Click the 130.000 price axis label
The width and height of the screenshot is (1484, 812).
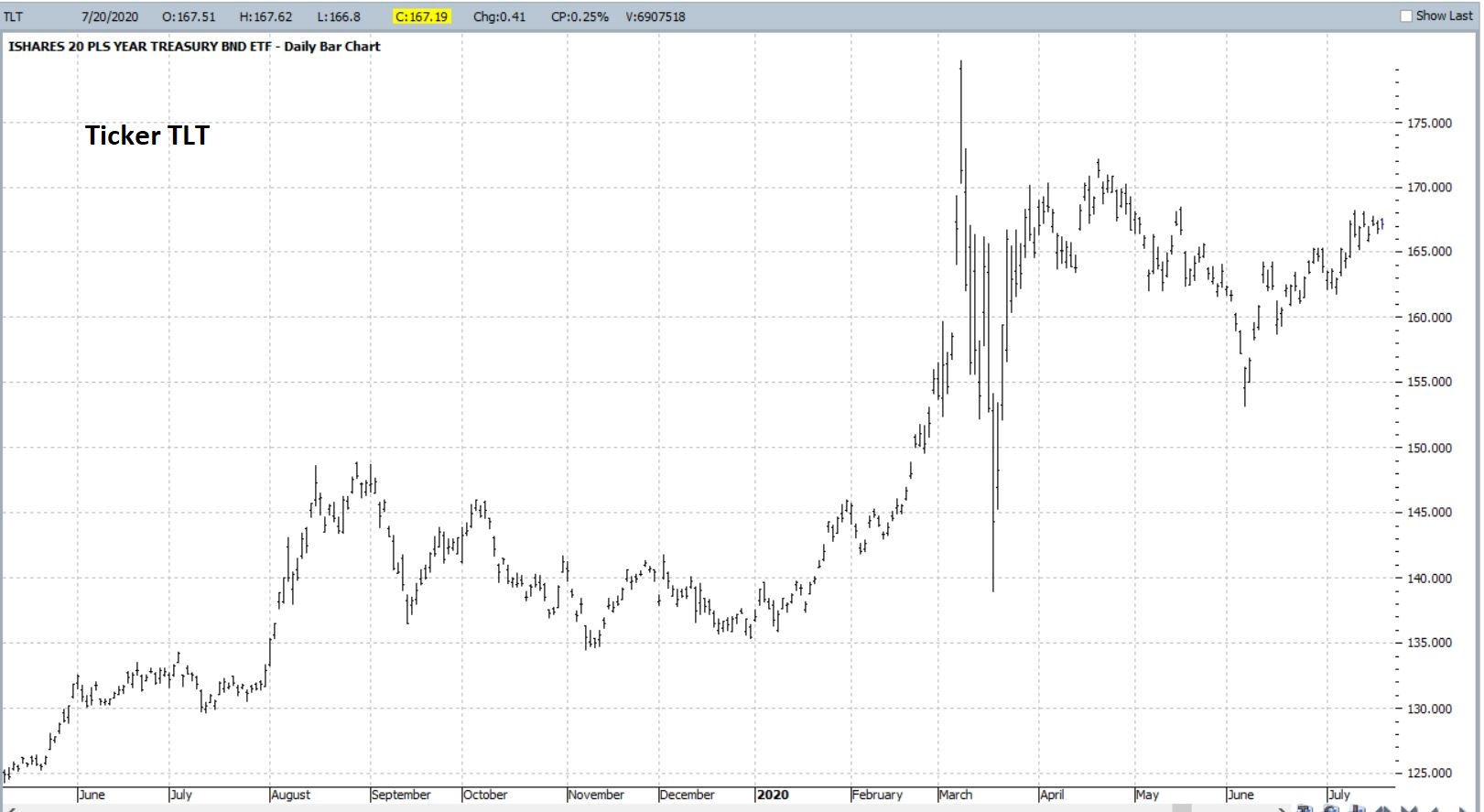click(x=1429, y=709)
